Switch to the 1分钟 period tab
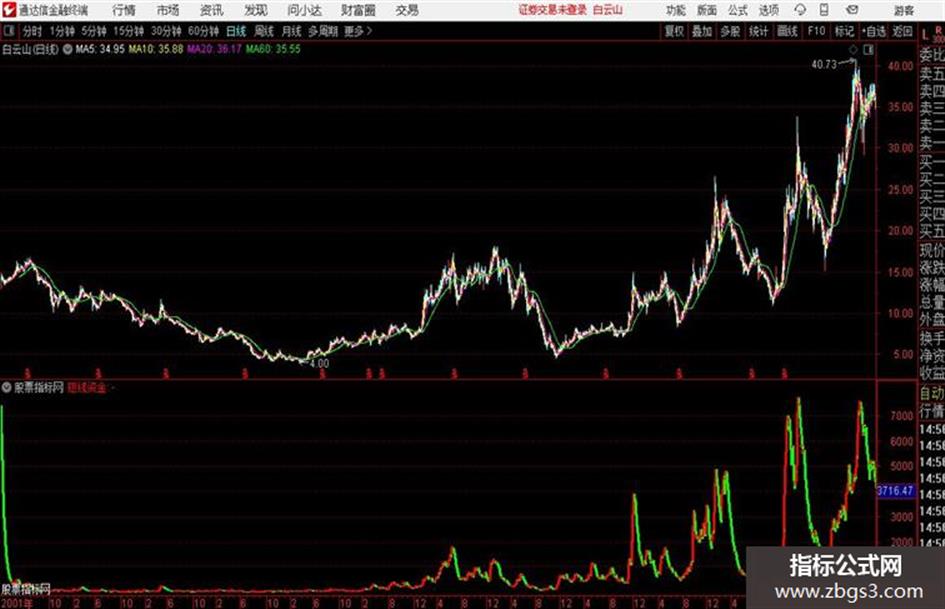 coord(62,31)
